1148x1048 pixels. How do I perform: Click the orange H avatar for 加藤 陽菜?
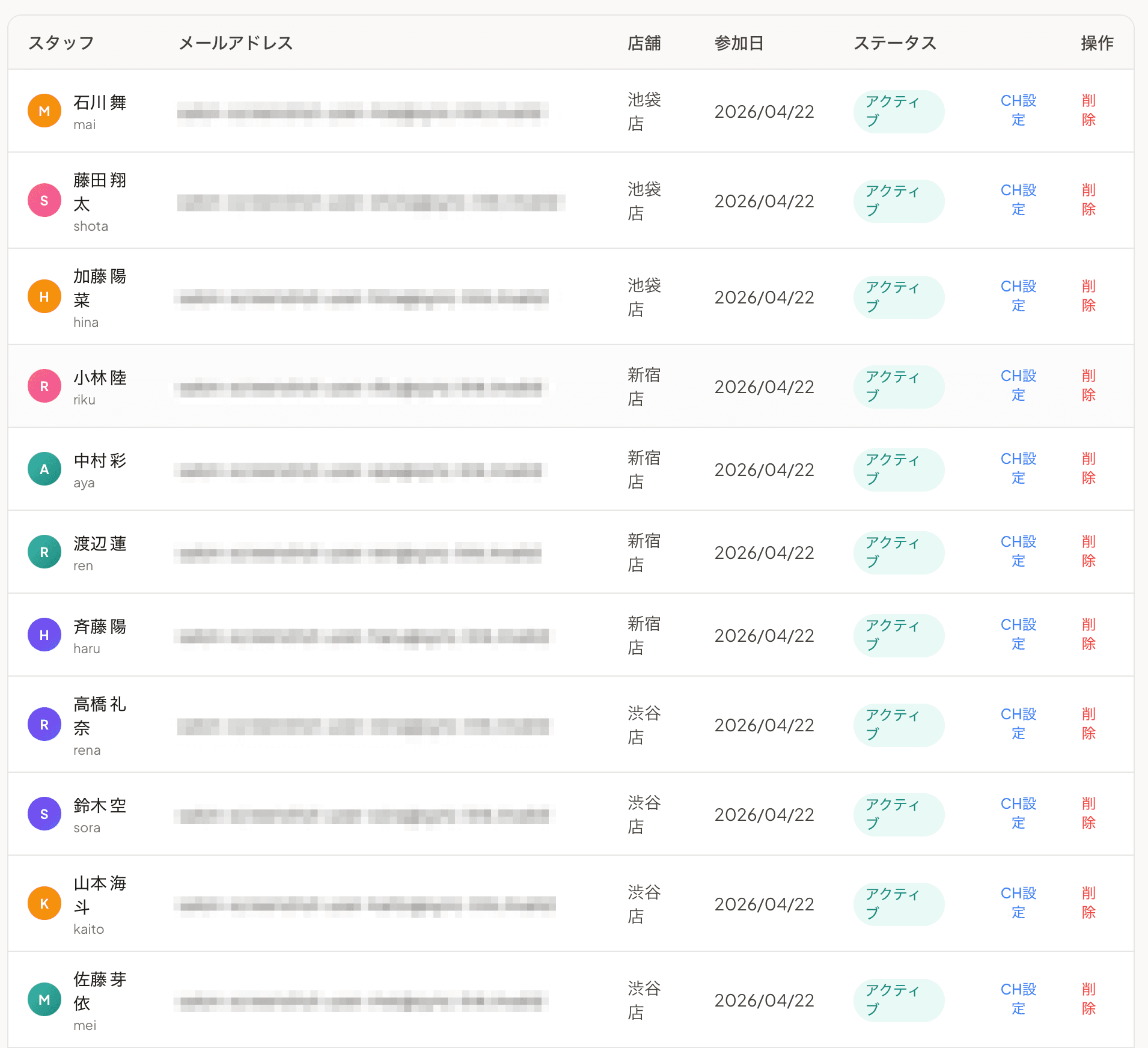44,297
